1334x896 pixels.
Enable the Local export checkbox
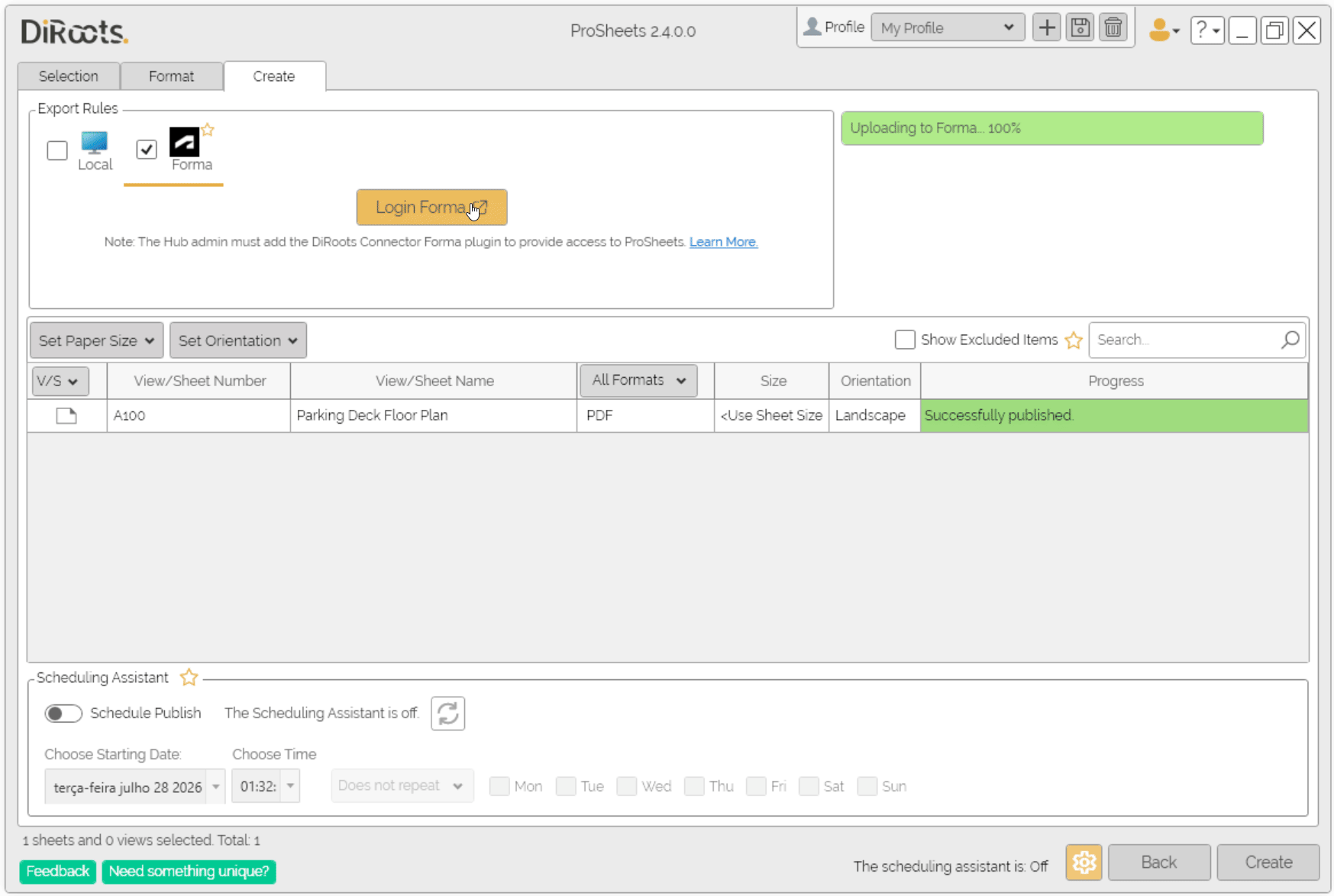(x=57, y=150)
